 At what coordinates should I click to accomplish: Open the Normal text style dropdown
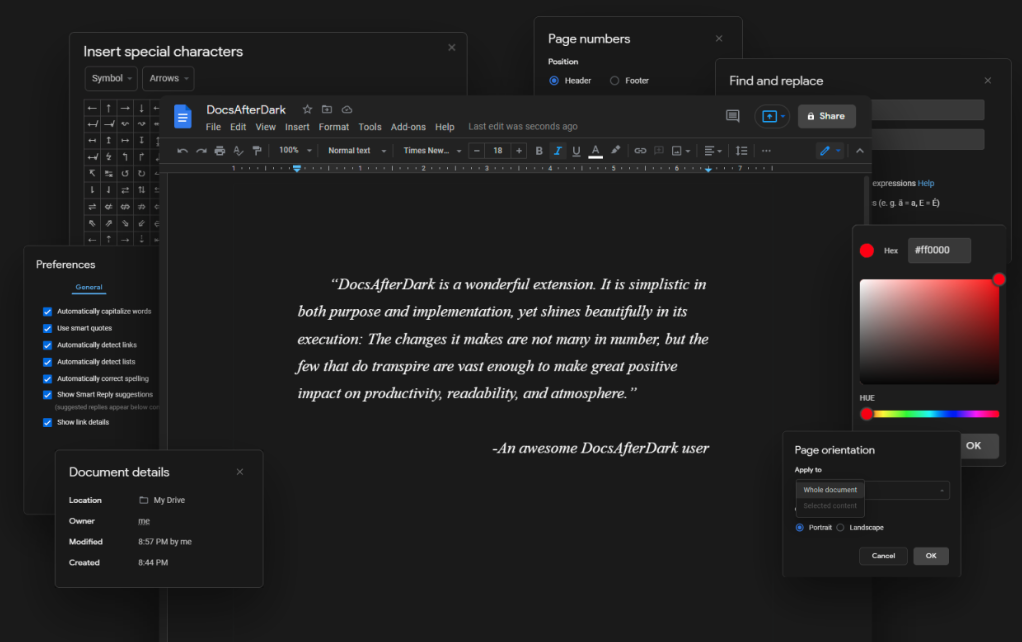(x=357, y=151)
